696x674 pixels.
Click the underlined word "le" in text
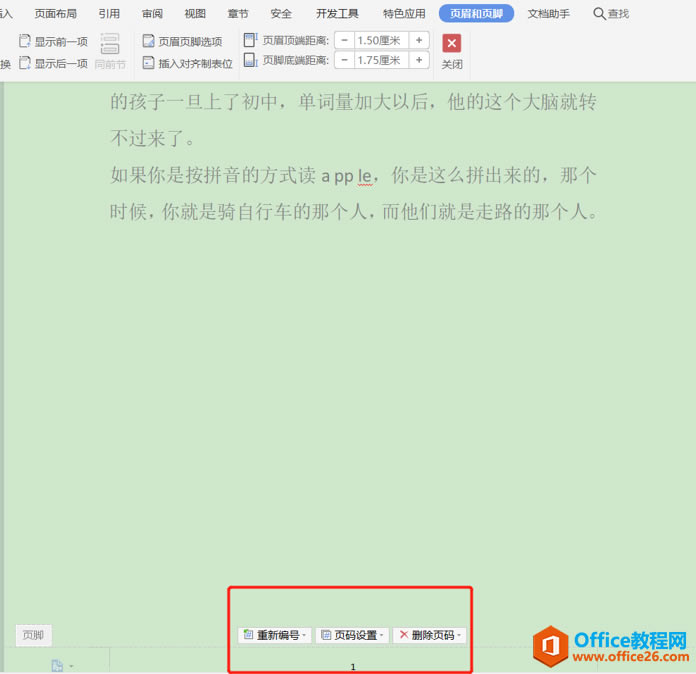point(364,177)
